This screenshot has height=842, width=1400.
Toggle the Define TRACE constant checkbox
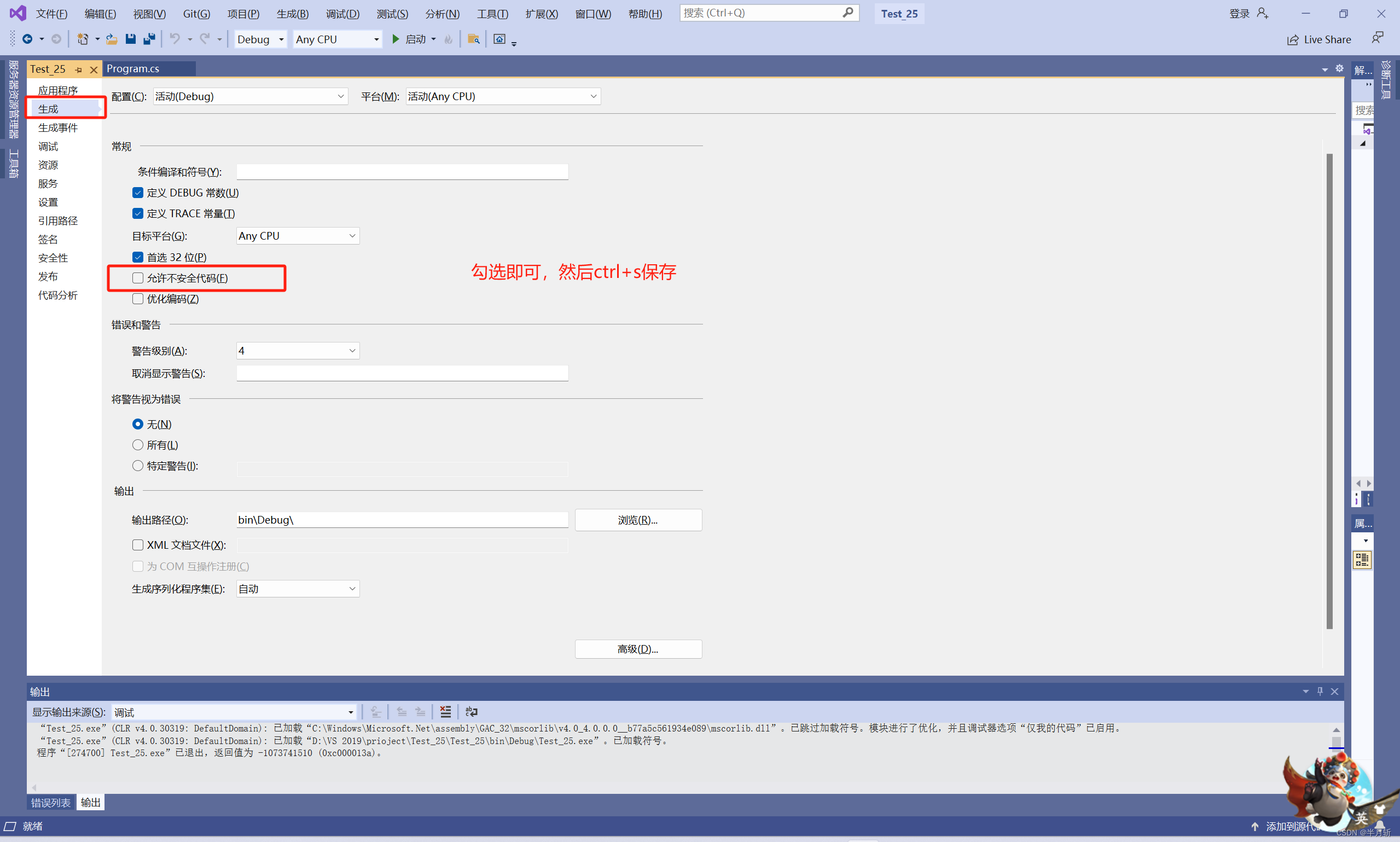tap(137, 213)
